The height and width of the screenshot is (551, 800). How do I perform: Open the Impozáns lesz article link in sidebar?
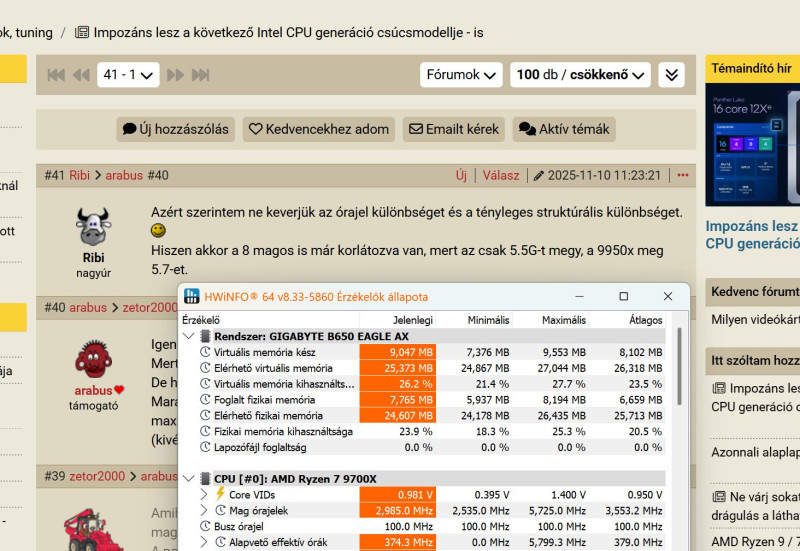[753, 235]
